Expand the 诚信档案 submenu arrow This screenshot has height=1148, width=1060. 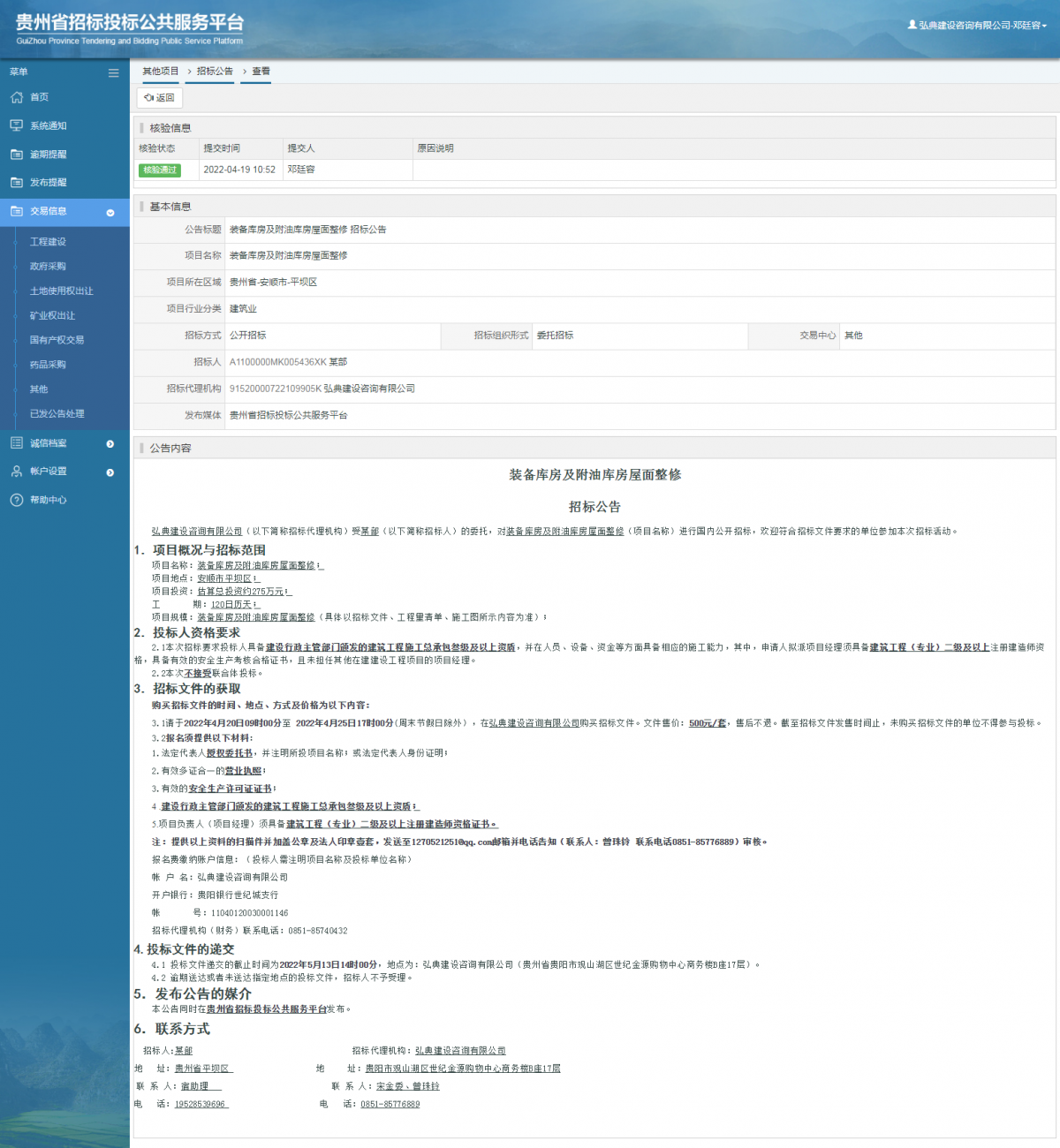coord(110,443)
